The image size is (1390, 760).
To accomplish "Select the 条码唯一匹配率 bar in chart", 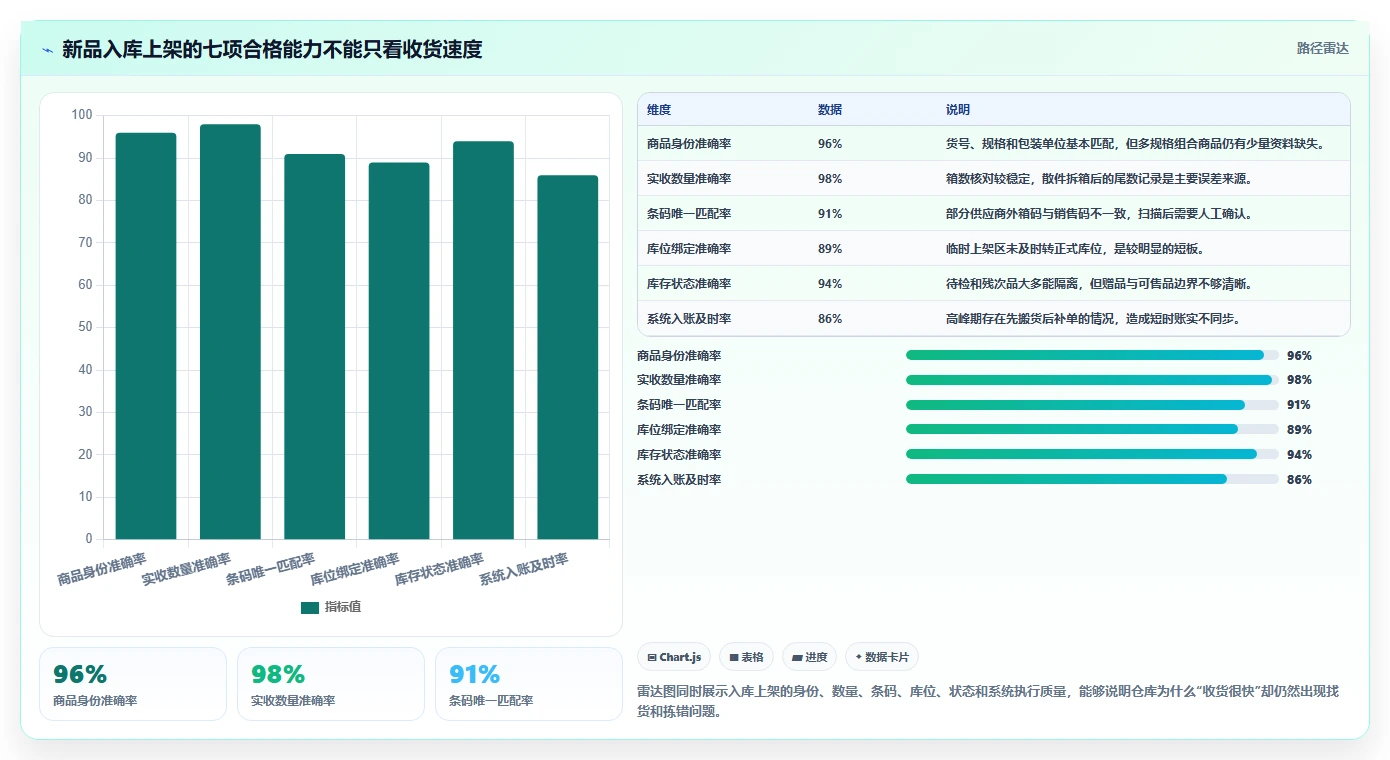I will click(314, 347).
